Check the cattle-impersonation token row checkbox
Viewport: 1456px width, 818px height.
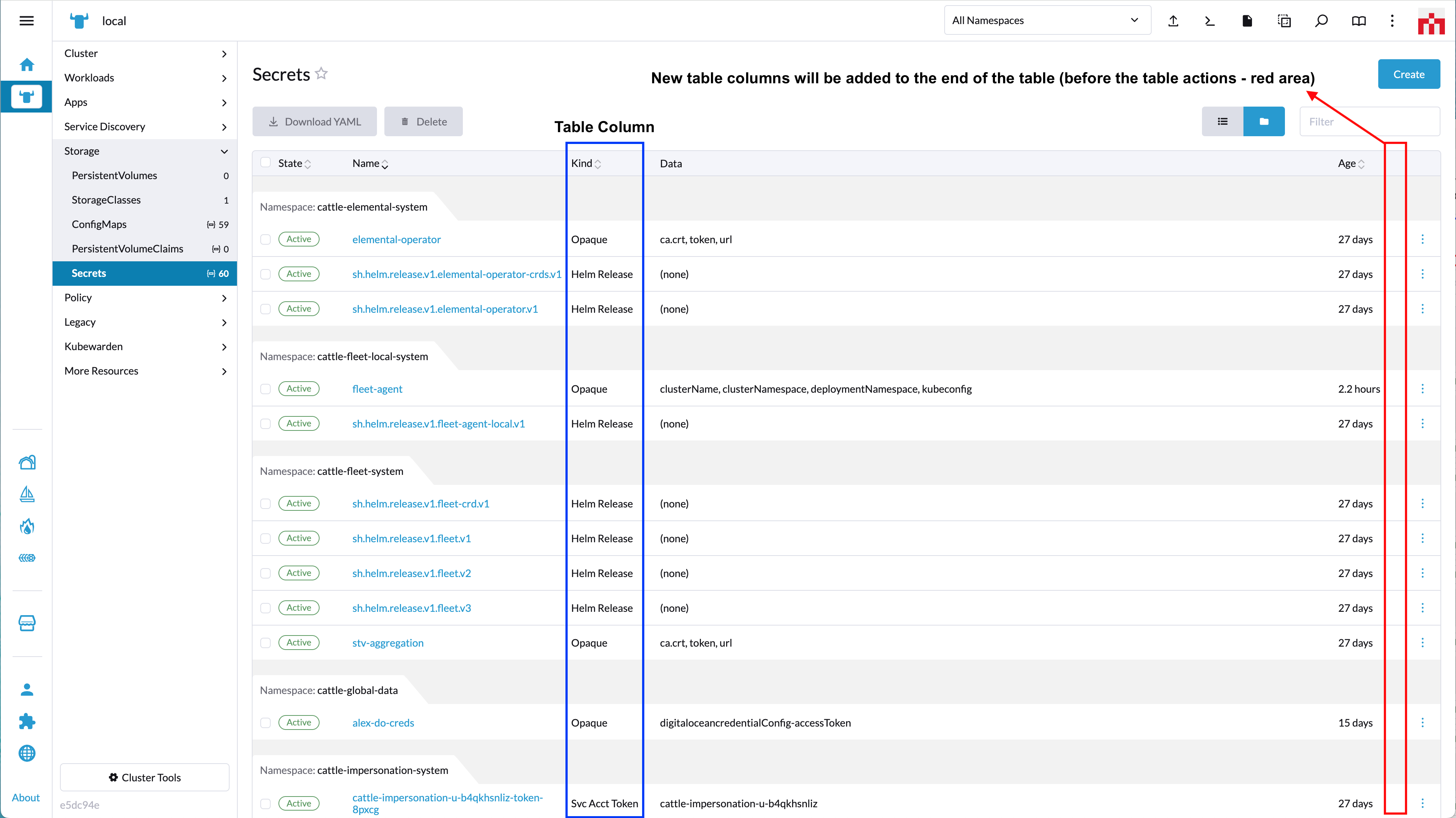pyautogui.click(x=265, y=803)
